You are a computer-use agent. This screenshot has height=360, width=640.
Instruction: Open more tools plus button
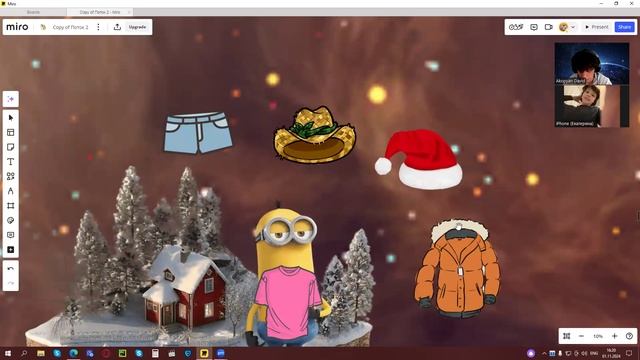click(x=11, y=250)
